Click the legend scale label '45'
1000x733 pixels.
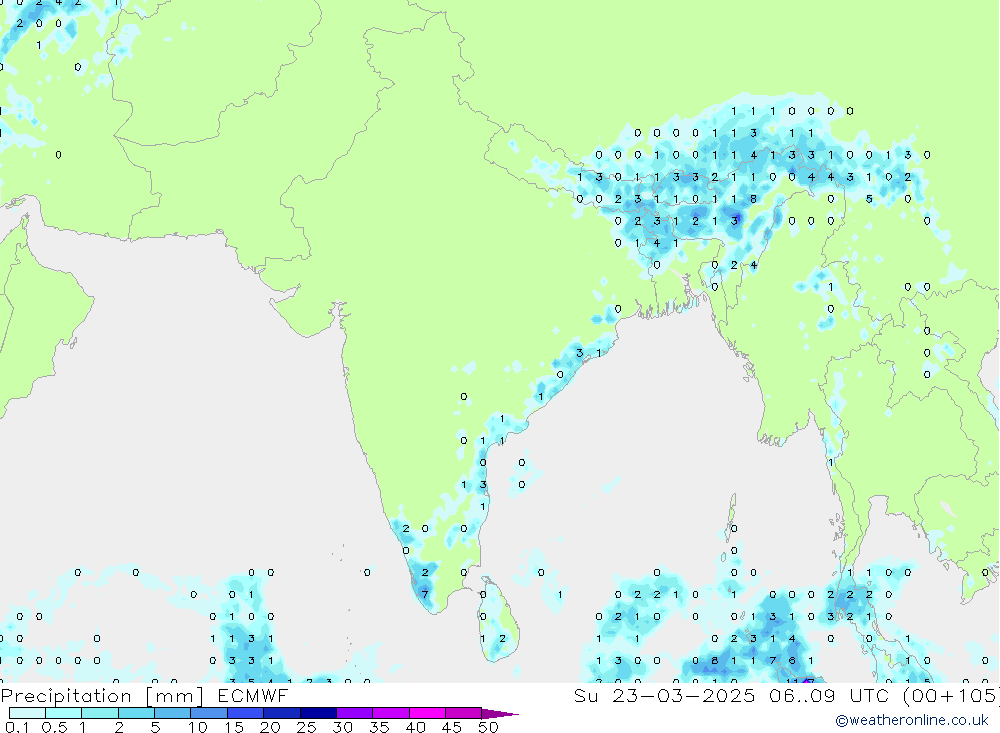(x=452, y=727)
